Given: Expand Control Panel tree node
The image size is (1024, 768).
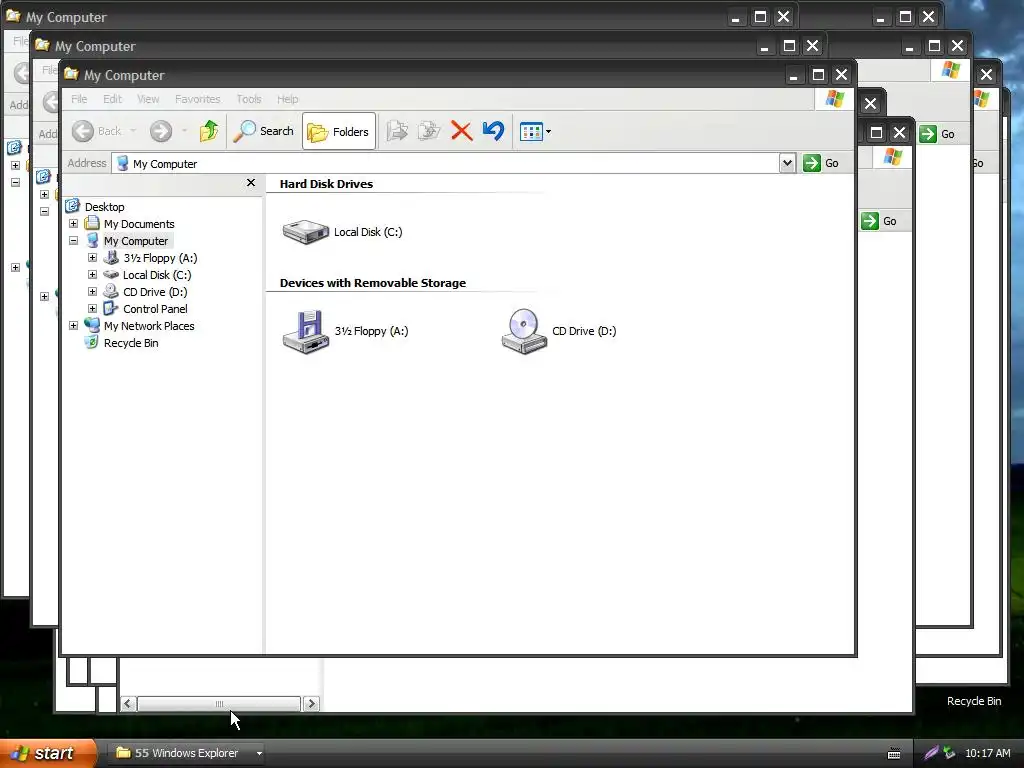Looking at the screenshot, I should (x=92, y=309).
